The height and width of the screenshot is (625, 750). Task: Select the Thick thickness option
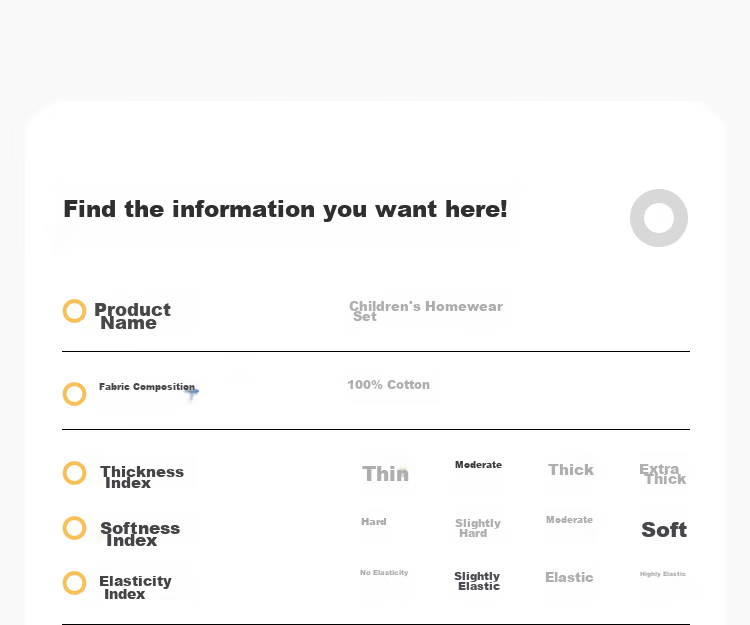pyautogui.click(x=571, y=470)
